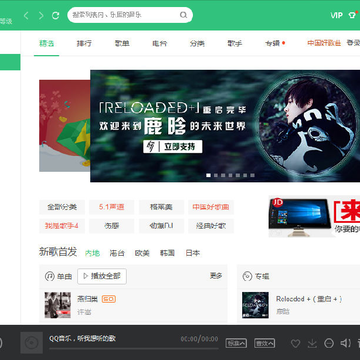The width and height of the screenshot is (360, 360).
Task: Switch to the 分类 tab
Action: (x=197, y=43)
